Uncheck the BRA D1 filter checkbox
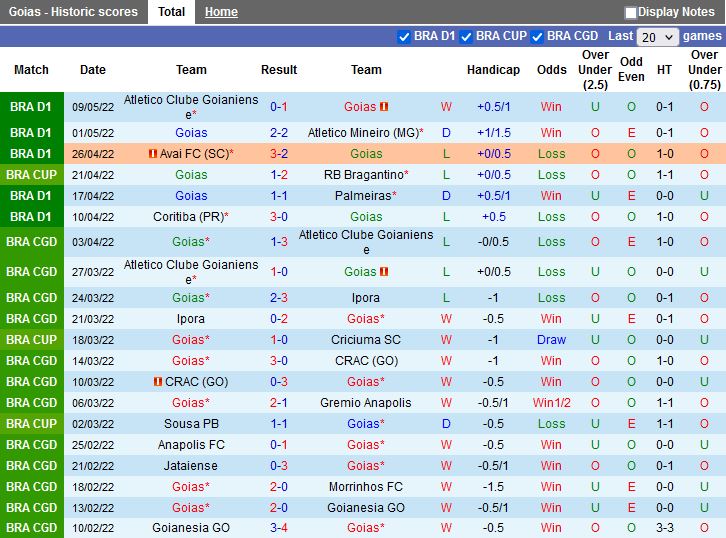The height and width of the screenshot is (538, 726). (404, 37)
